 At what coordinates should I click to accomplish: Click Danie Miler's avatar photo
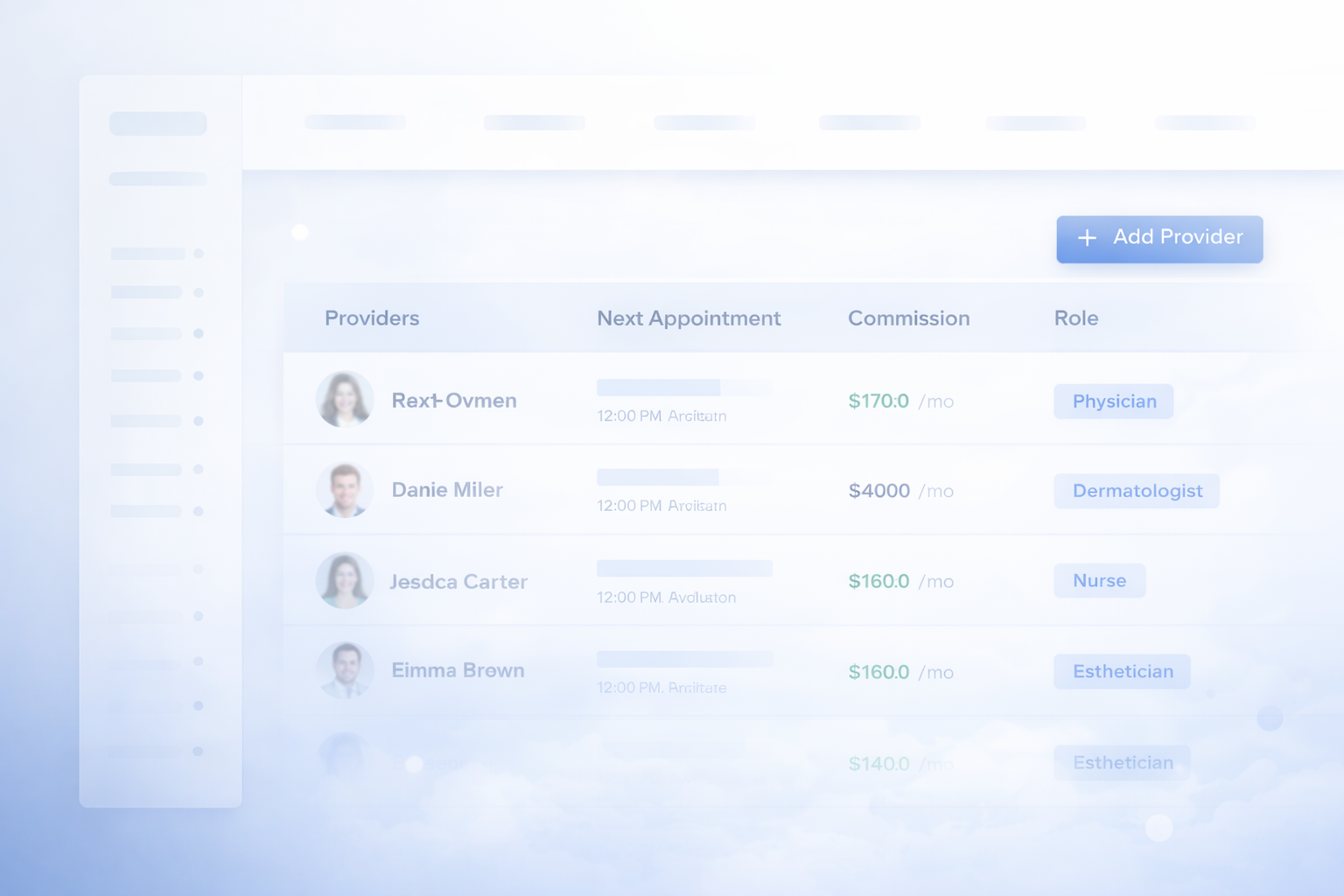(345, 490)
